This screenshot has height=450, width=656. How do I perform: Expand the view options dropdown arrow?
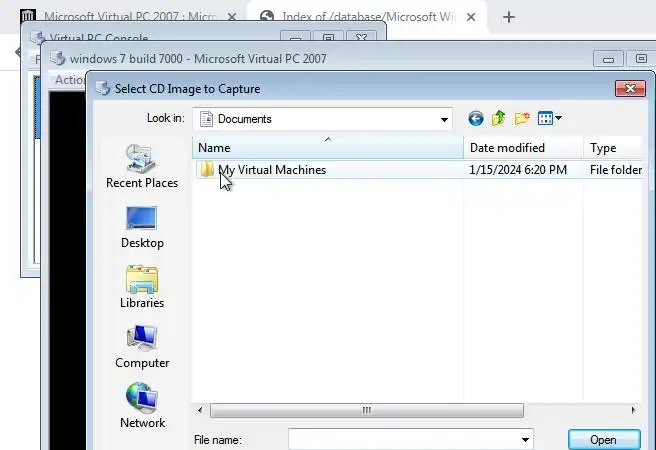(559, 119)
